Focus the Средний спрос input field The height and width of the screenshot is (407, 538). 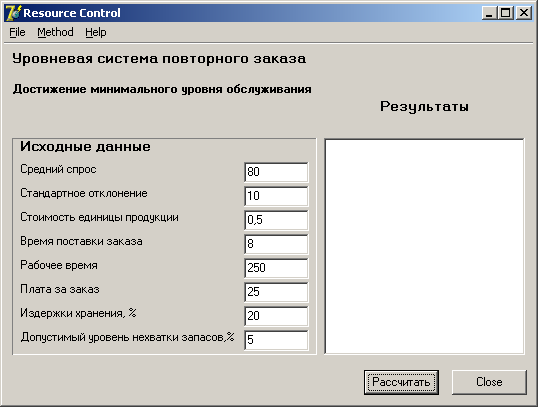coord(276,172)
